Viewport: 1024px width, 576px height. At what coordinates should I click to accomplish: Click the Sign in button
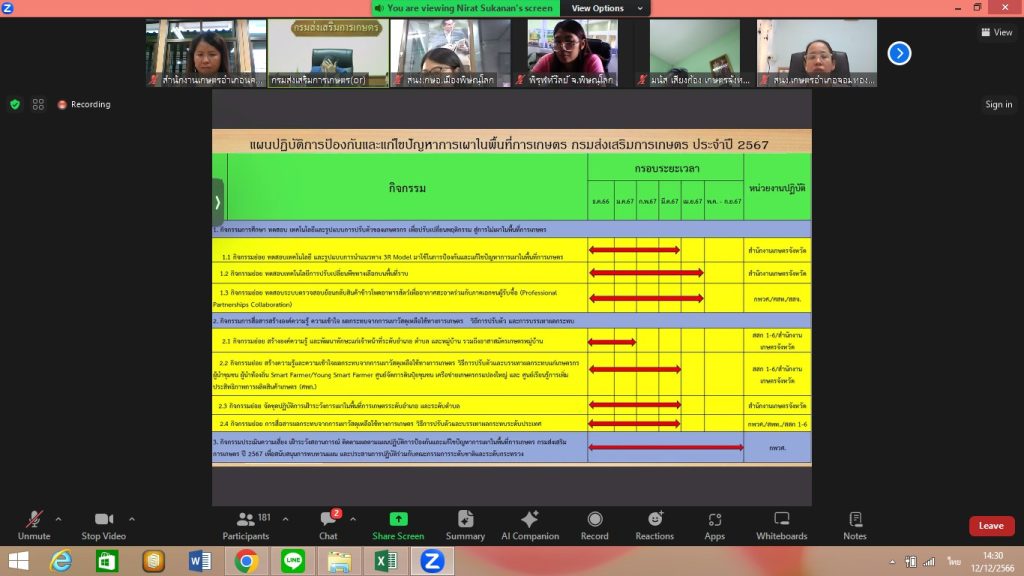click(998, 104)
